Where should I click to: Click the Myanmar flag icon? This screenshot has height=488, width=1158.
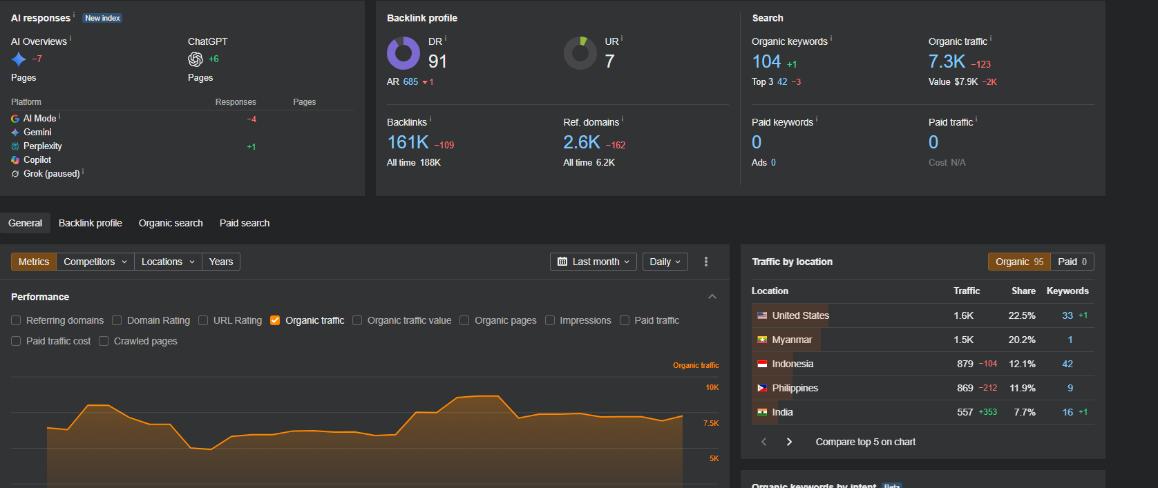(762, 340)
